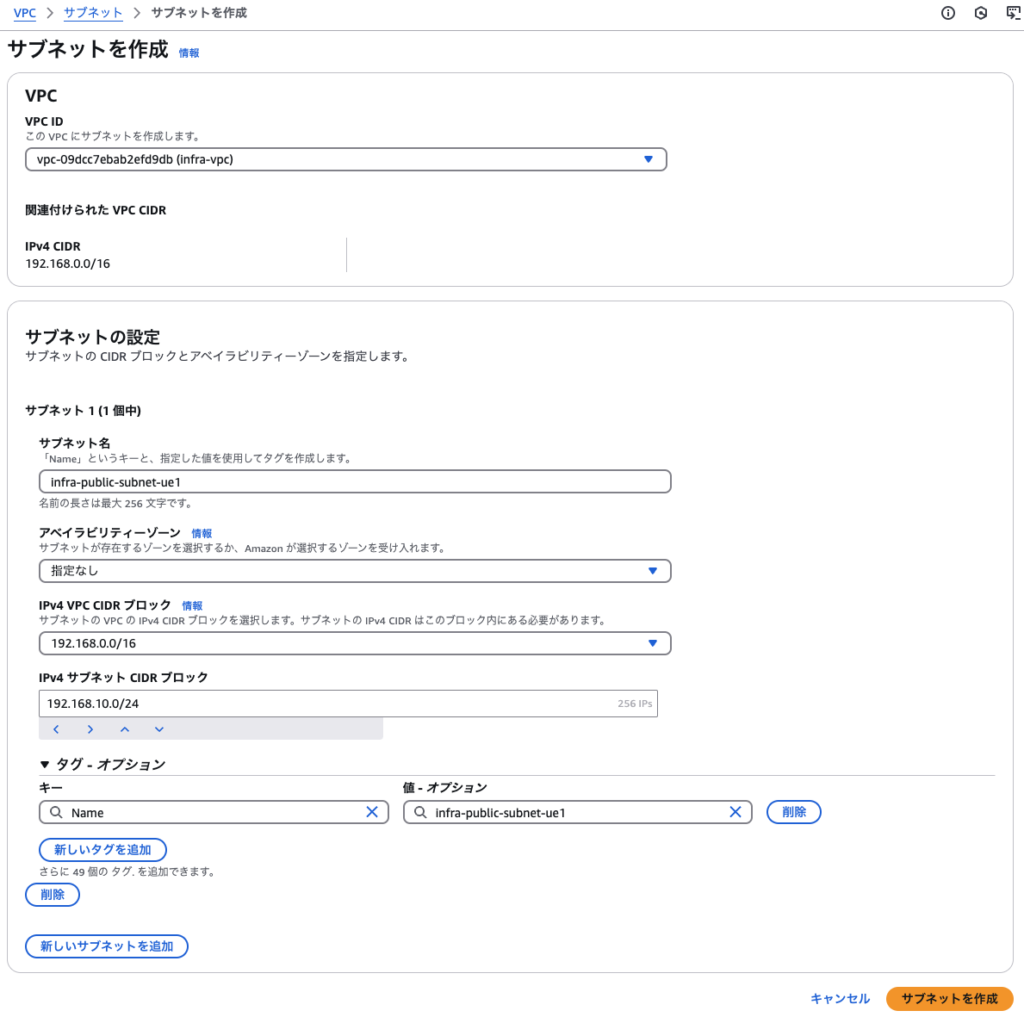The image size is (1024, 1017).
Task: Click left chevron under subnet CIDR block
Action: [56, 729]
